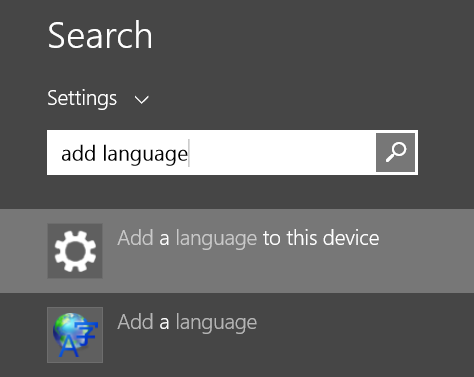Place cursor after the word 'language' in search field
Screen dimensions: 474x377
point(189,153)
